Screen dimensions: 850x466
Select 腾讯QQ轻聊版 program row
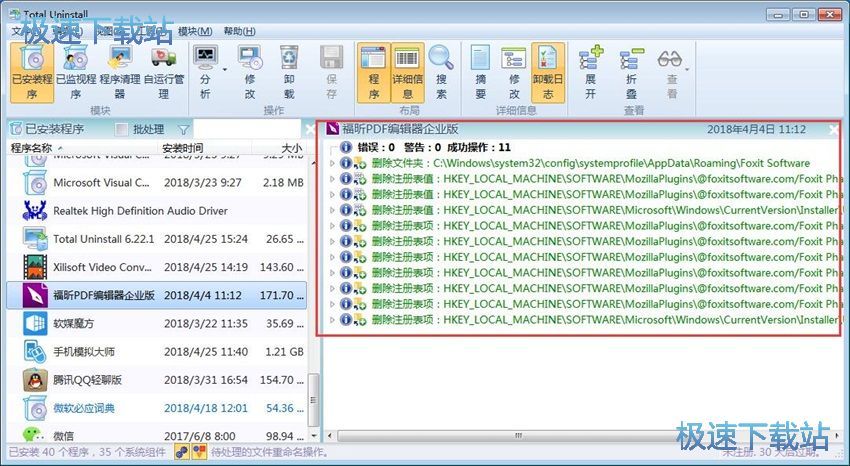[x=157, y=380]
